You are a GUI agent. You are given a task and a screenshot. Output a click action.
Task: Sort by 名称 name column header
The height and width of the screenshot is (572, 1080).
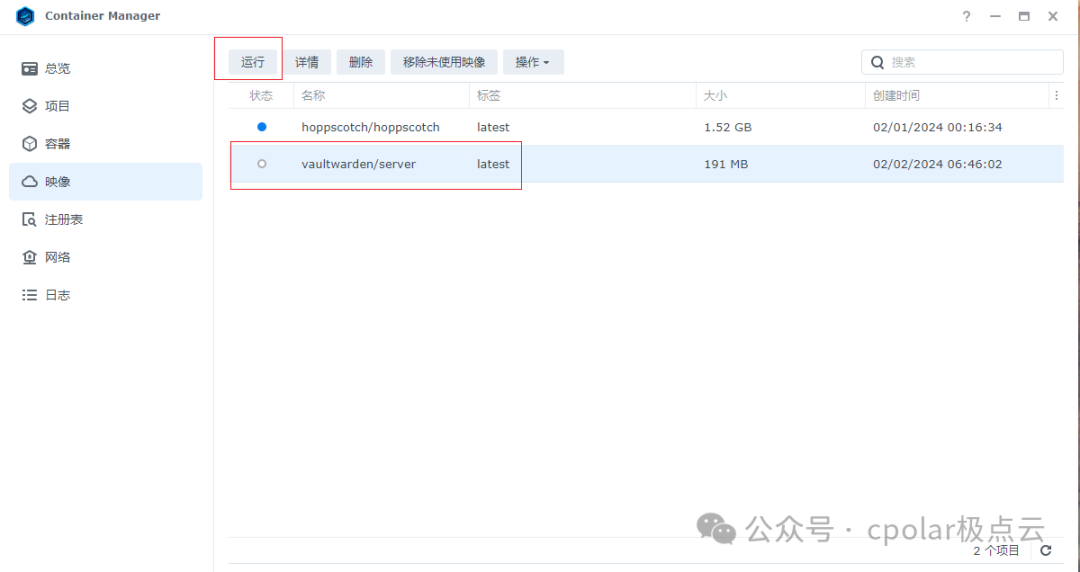click(382, 96)
